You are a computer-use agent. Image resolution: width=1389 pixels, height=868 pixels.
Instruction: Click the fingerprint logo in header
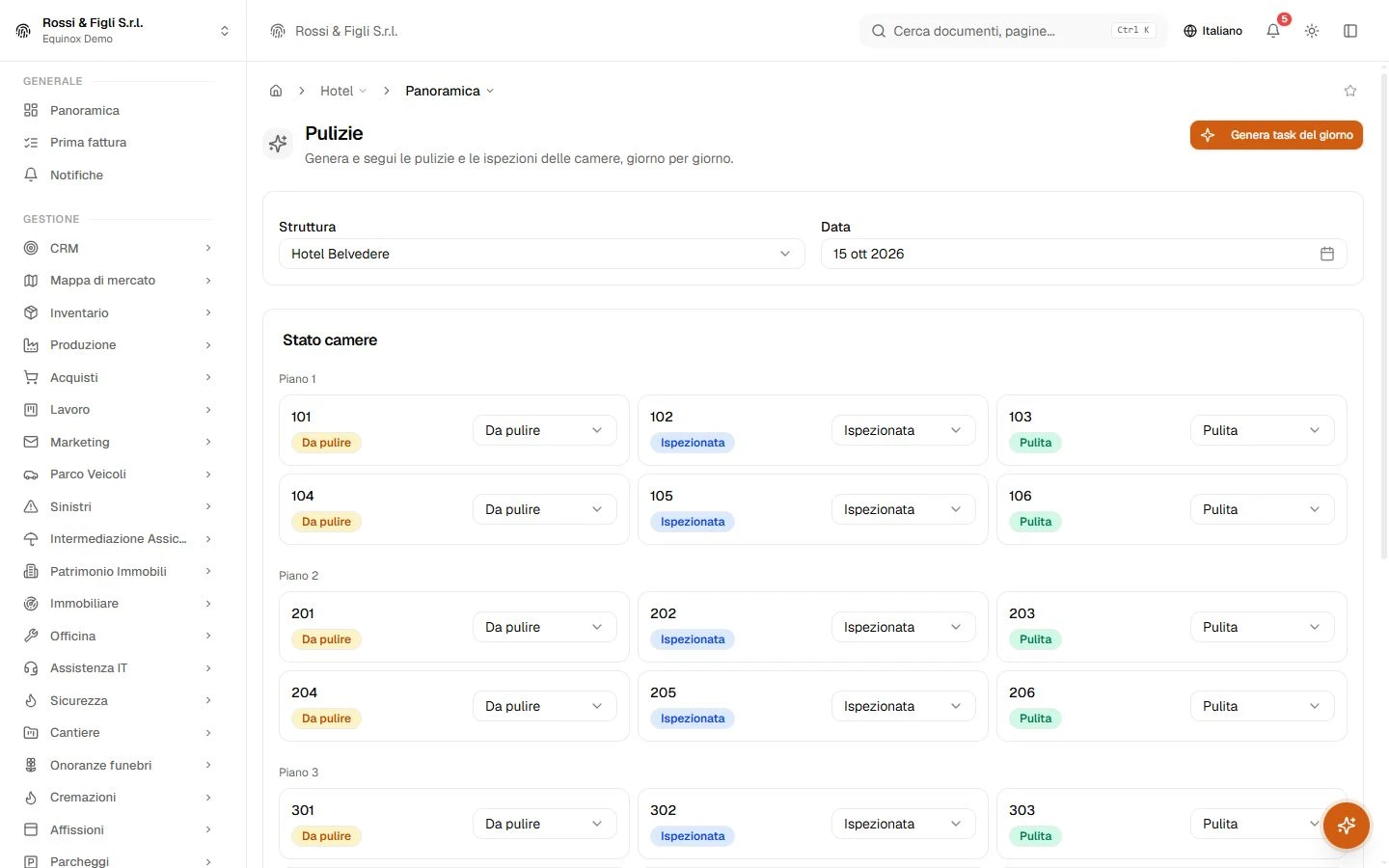(x=278, y=31)
